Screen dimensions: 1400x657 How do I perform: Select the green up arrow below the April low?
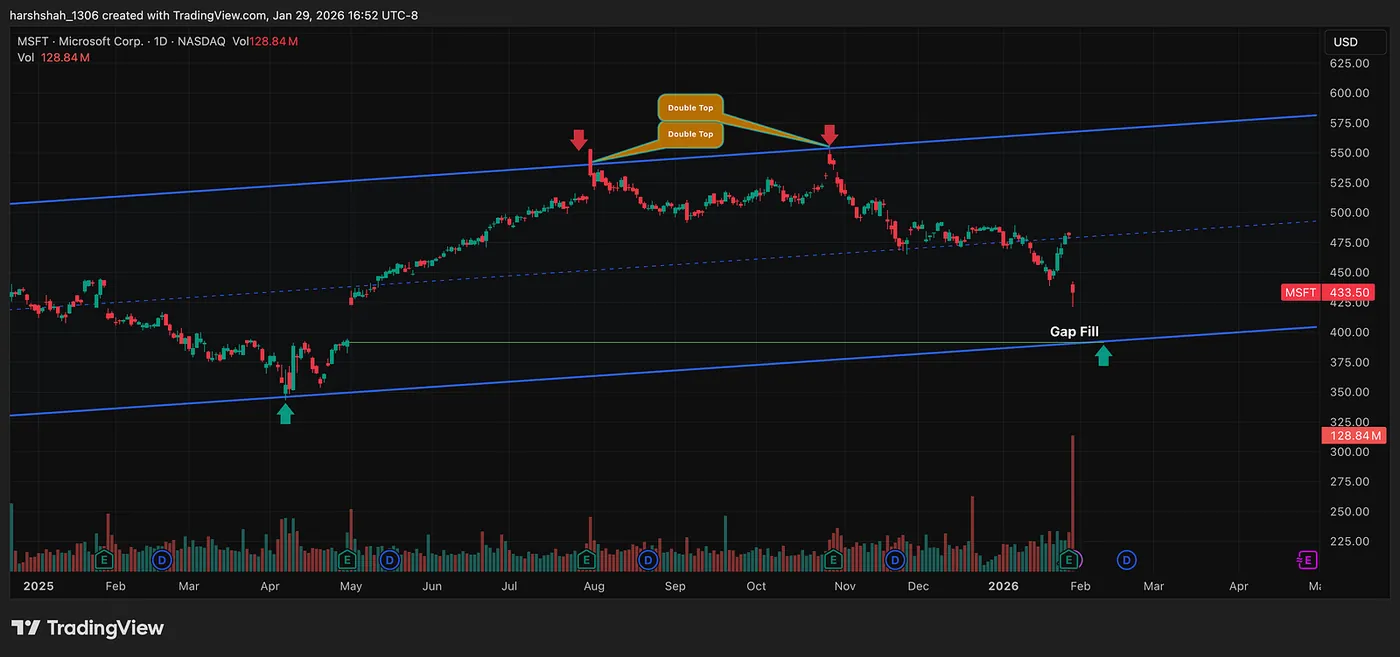point(285,413)
